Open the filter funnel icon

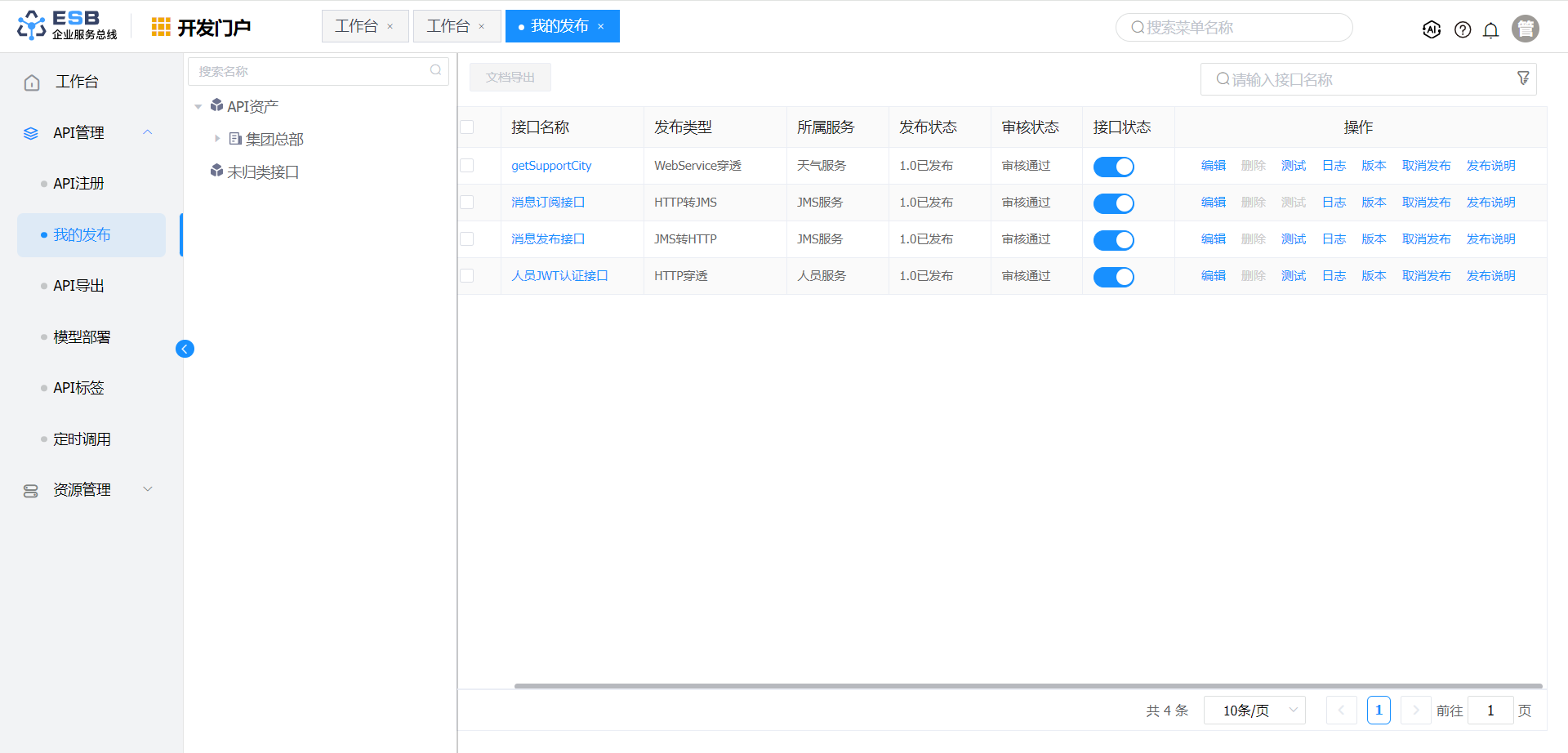coord(1523,78)
